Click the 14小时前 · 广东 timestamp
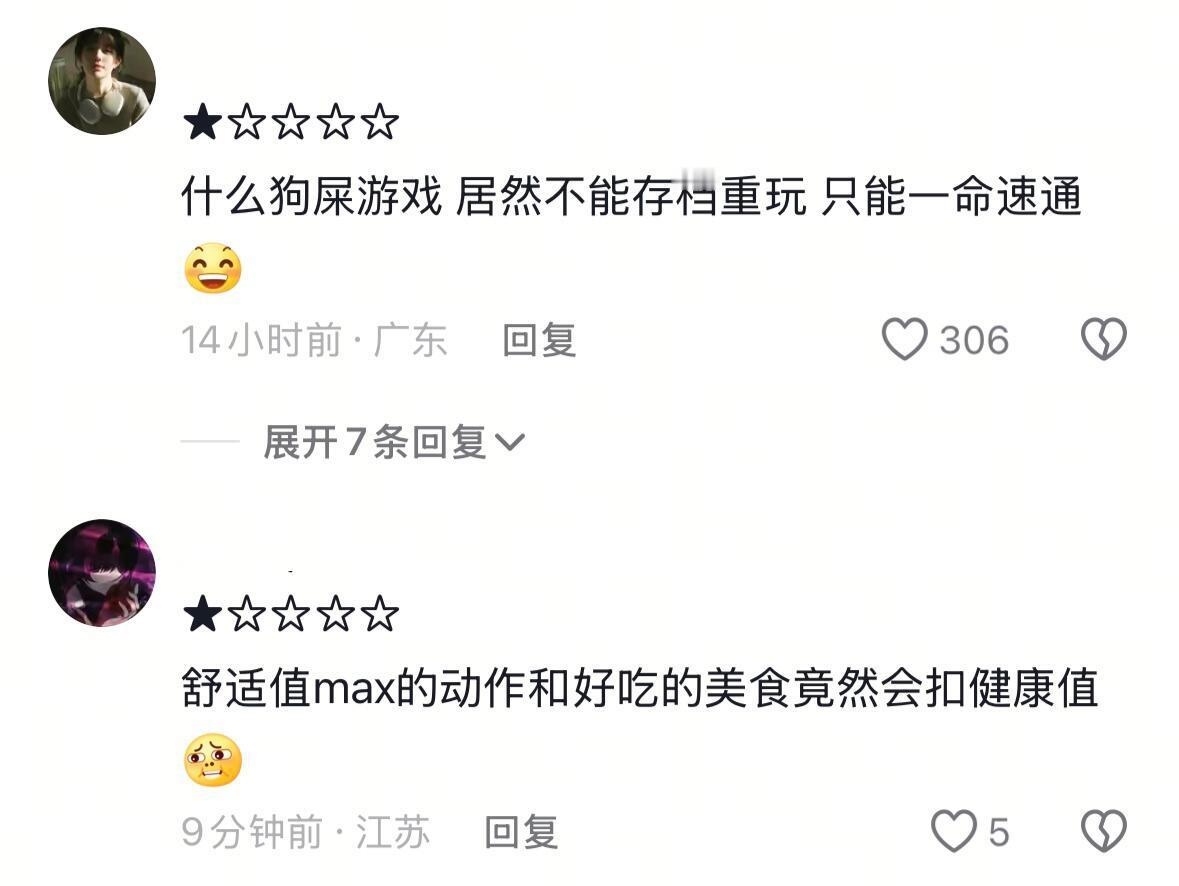Image resolution: width=1179 pixels, height=886 pixels. 314,340
